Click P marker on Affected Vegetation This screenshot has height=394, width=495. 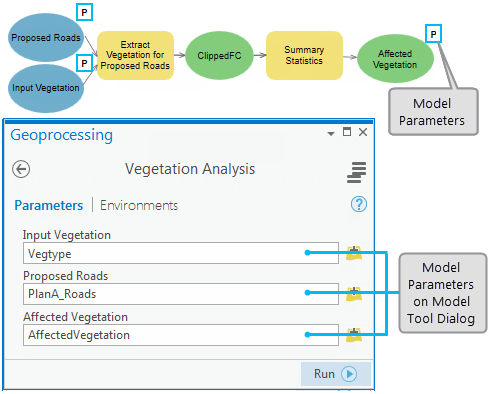[x=433, y=34]
